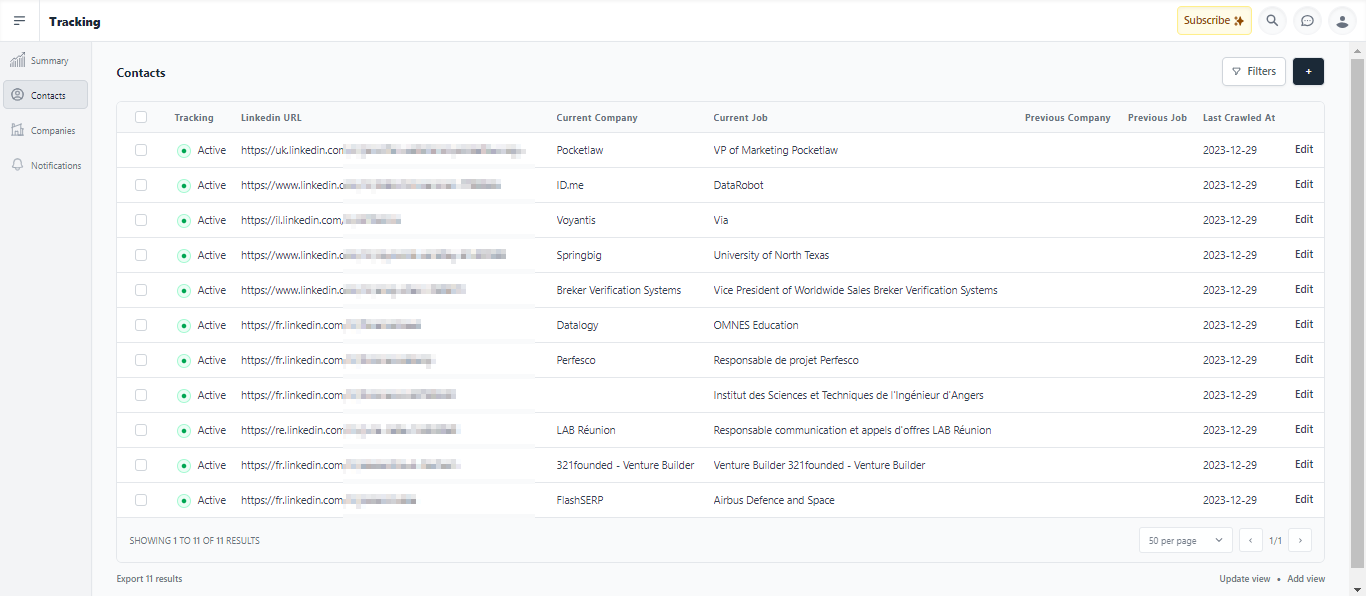Click the 'VP of Marketing Pocketlaw' job cell
The image size is (1366, 596).
tap(776, 150)
